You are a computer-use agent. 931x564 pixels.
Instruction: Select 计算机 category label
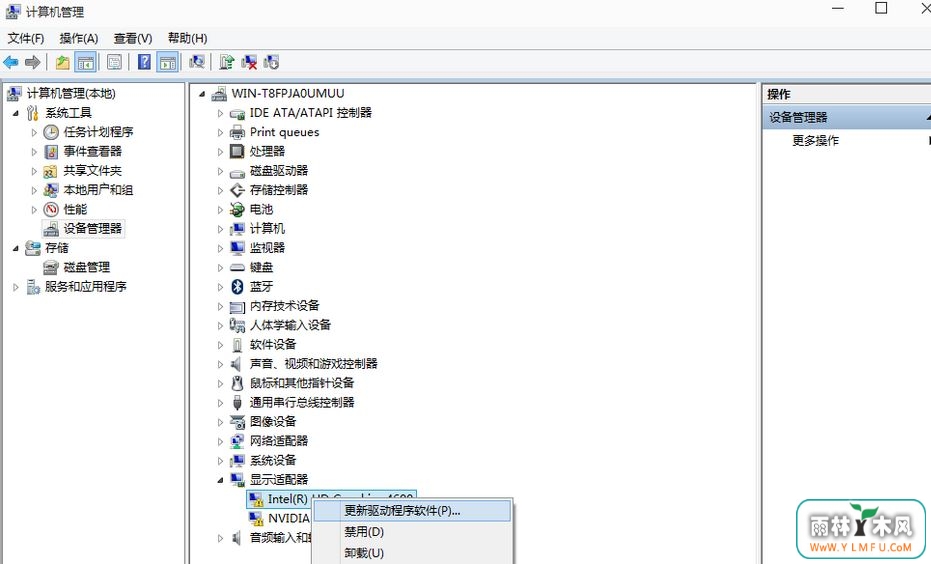267,229
